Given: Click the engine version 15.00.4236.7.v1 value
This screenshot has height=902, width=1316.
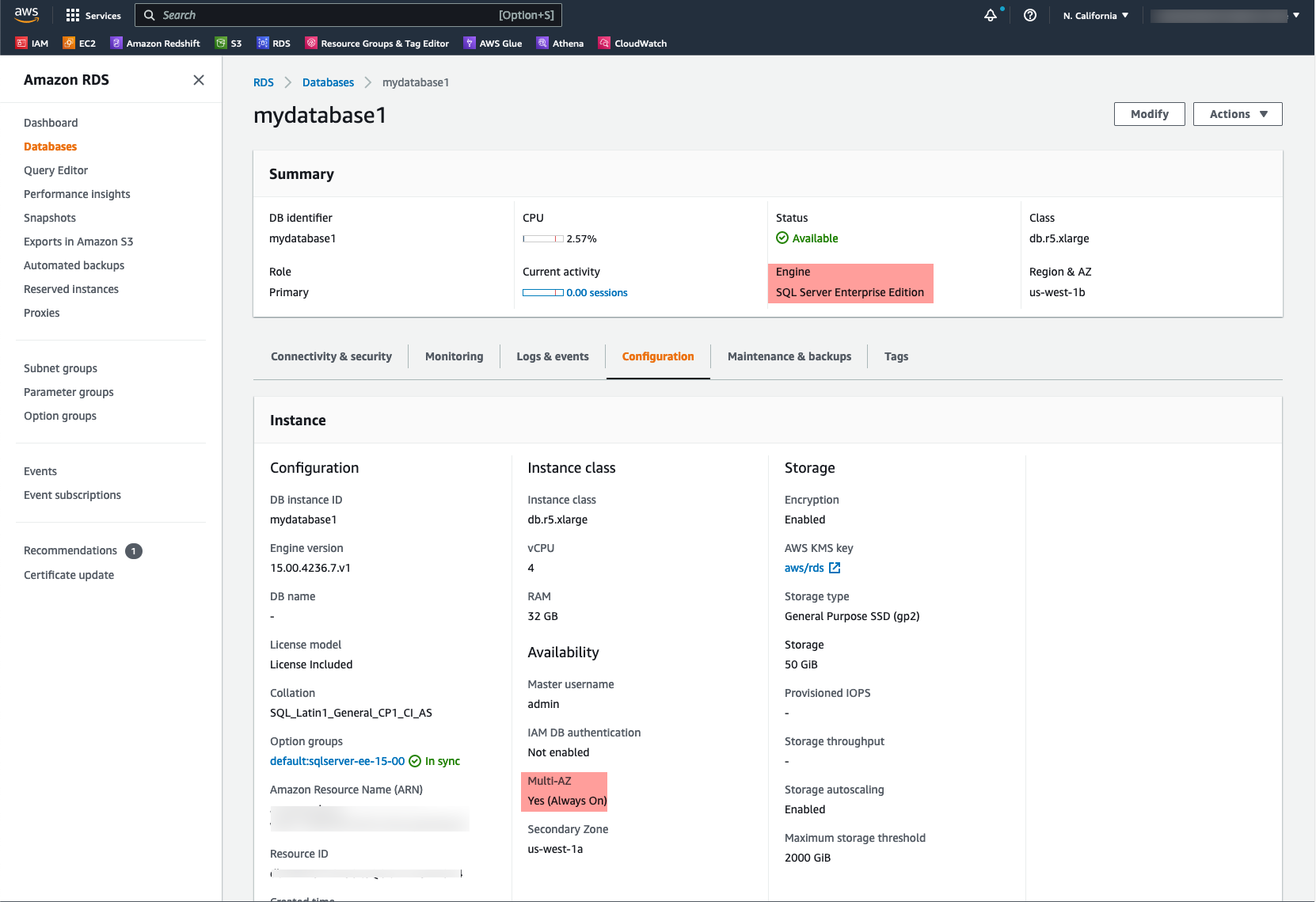Looking at the screenshot, I should click(310, 568).
